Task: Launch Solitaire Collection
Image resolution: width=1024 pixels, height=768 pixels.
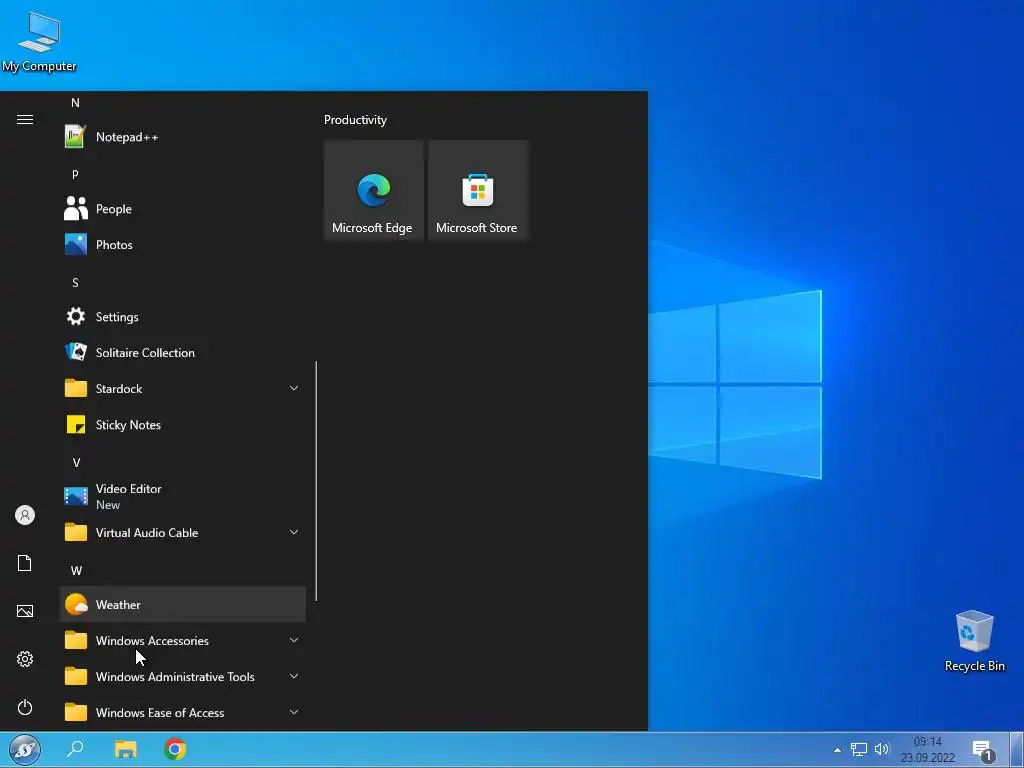Action: 182,353
